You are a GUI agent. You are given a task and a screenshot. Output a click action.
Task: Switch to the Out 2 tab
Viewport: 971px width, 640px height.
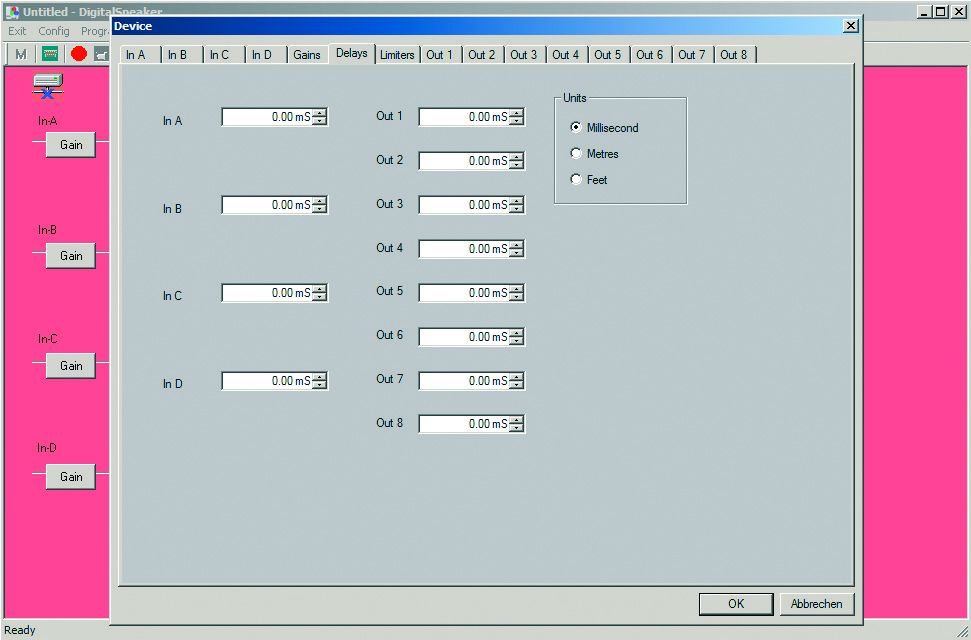coord(482,55)
